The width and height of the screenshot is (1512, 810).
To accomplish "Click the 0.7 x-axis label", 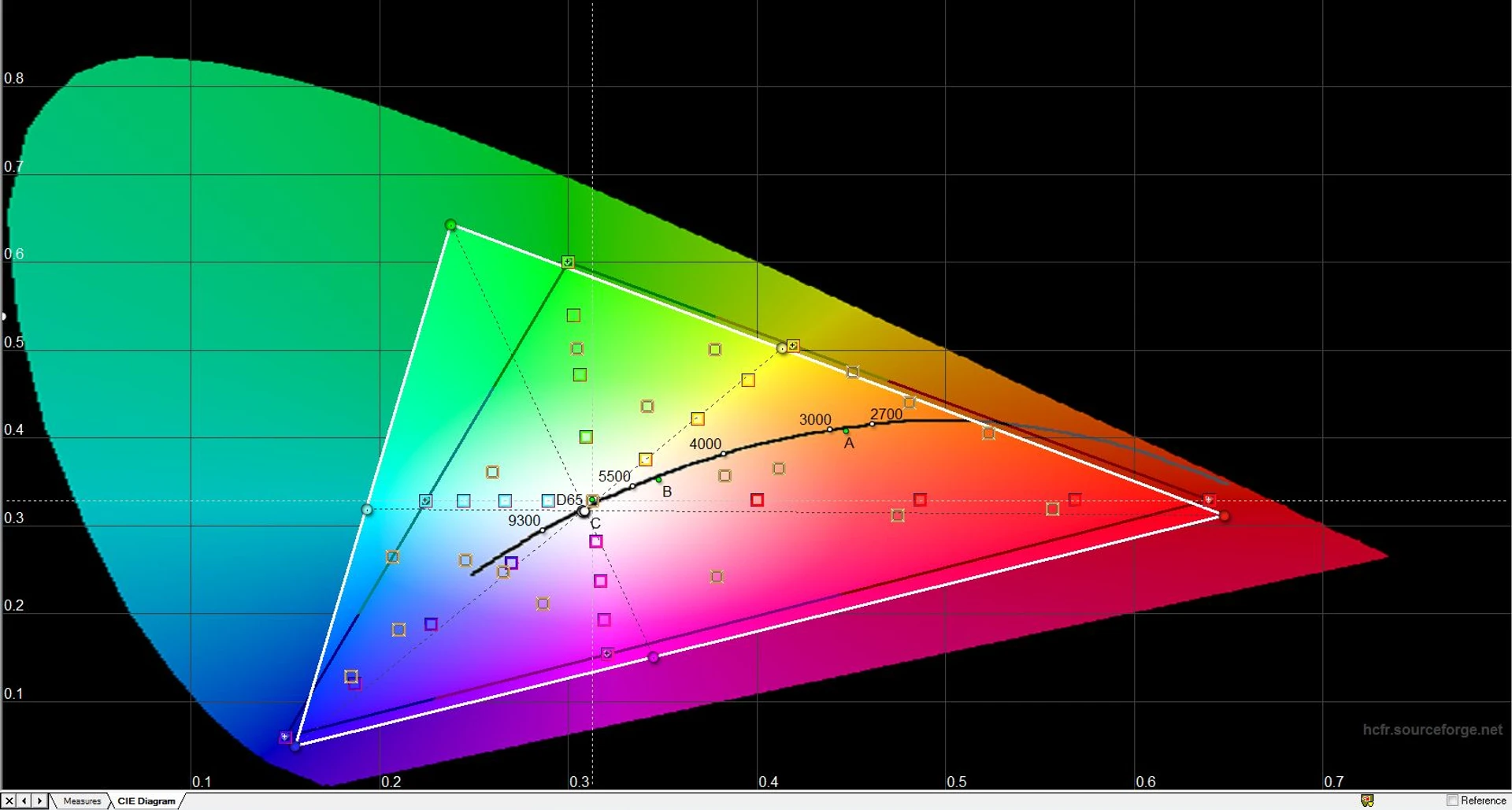I will pyautogui.click(x=1333, y=782).
